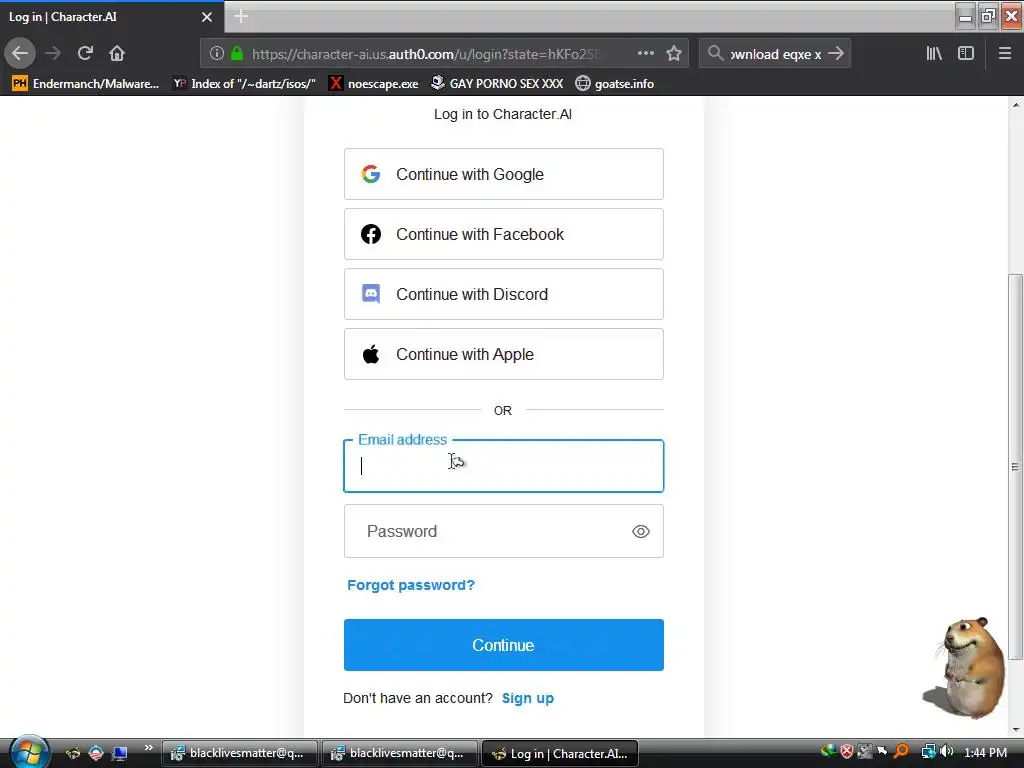Open the network connection tray icon

click(x=928, y=752)
